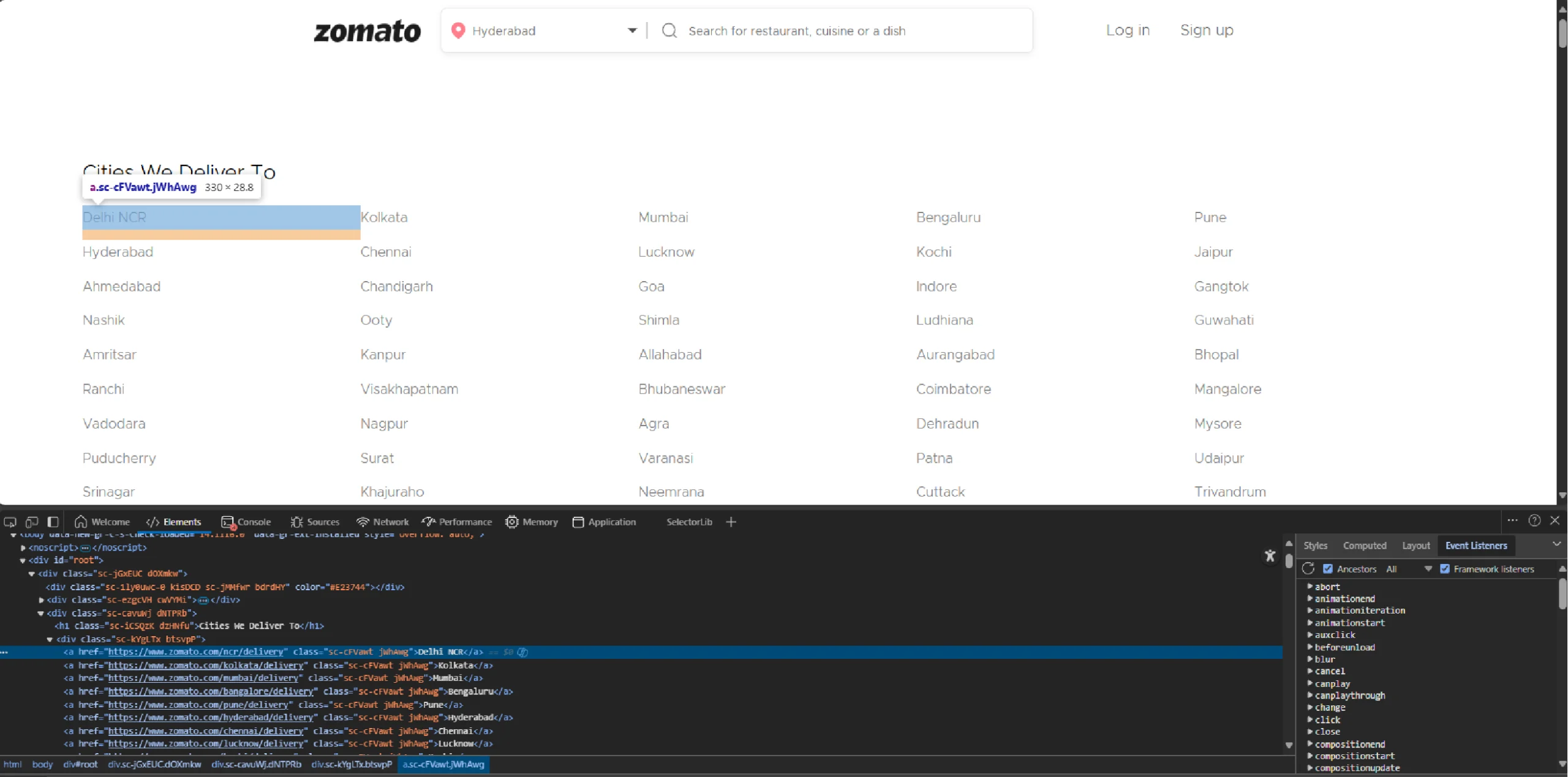Expand the abort event listener
Screen dimensions: 1568x777
click(x=1310, y=587)
